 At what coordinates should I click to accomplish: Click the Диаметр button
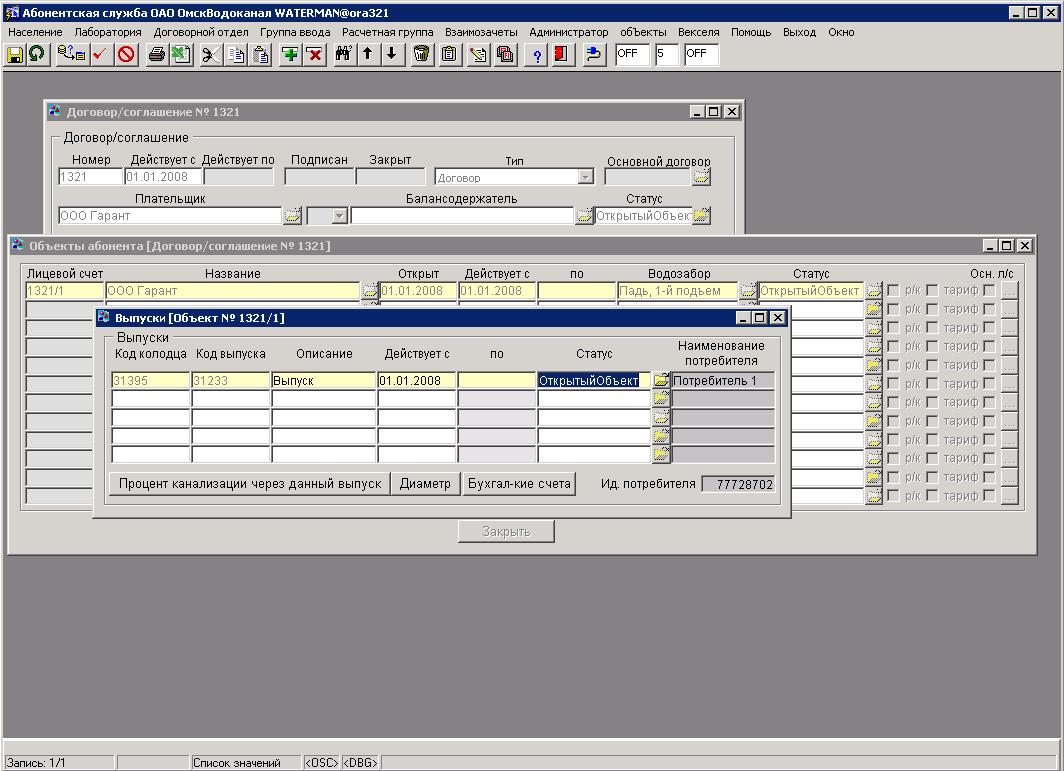click(425, 484)
